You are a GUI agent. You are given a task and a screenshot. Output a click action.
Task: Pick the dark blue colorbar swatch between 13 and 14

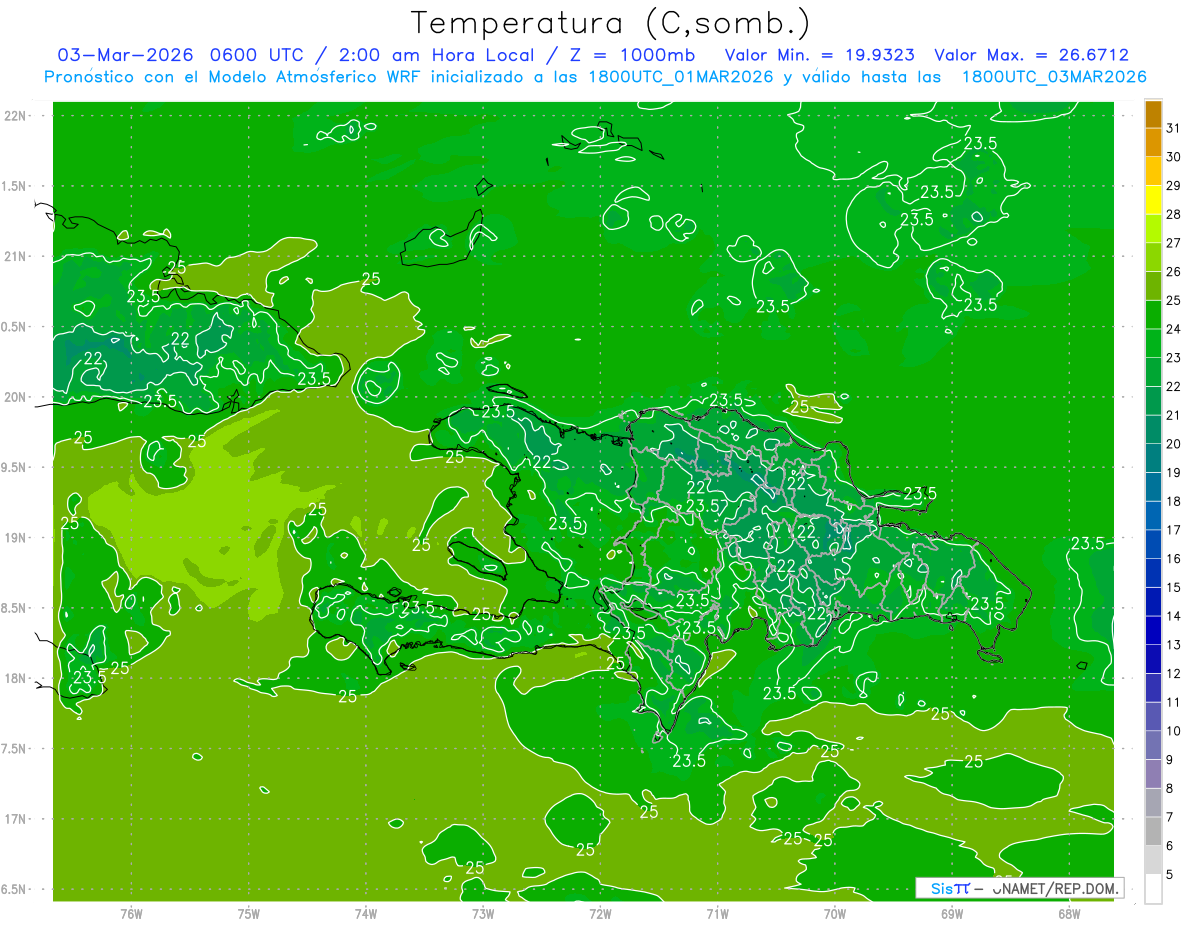point(1154,630)
